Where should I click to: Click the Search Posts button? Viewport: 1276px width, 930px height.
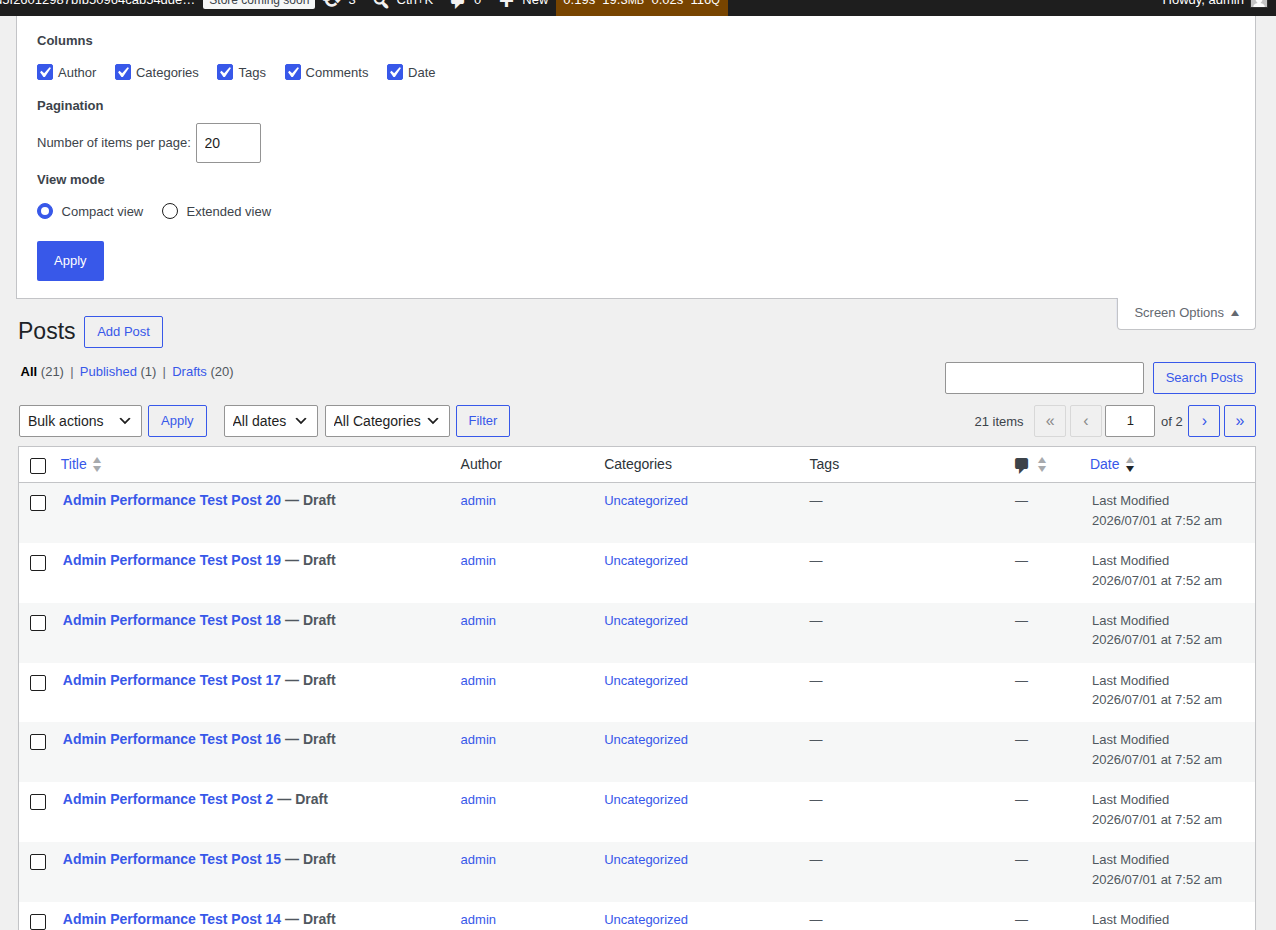(x=1204, y=378)
